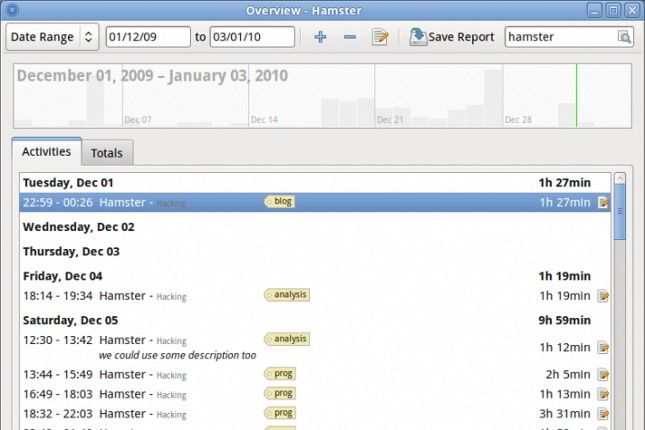
Task: Edit the 12:30 - 13:42 activity icon
Action: coord(603,347)
